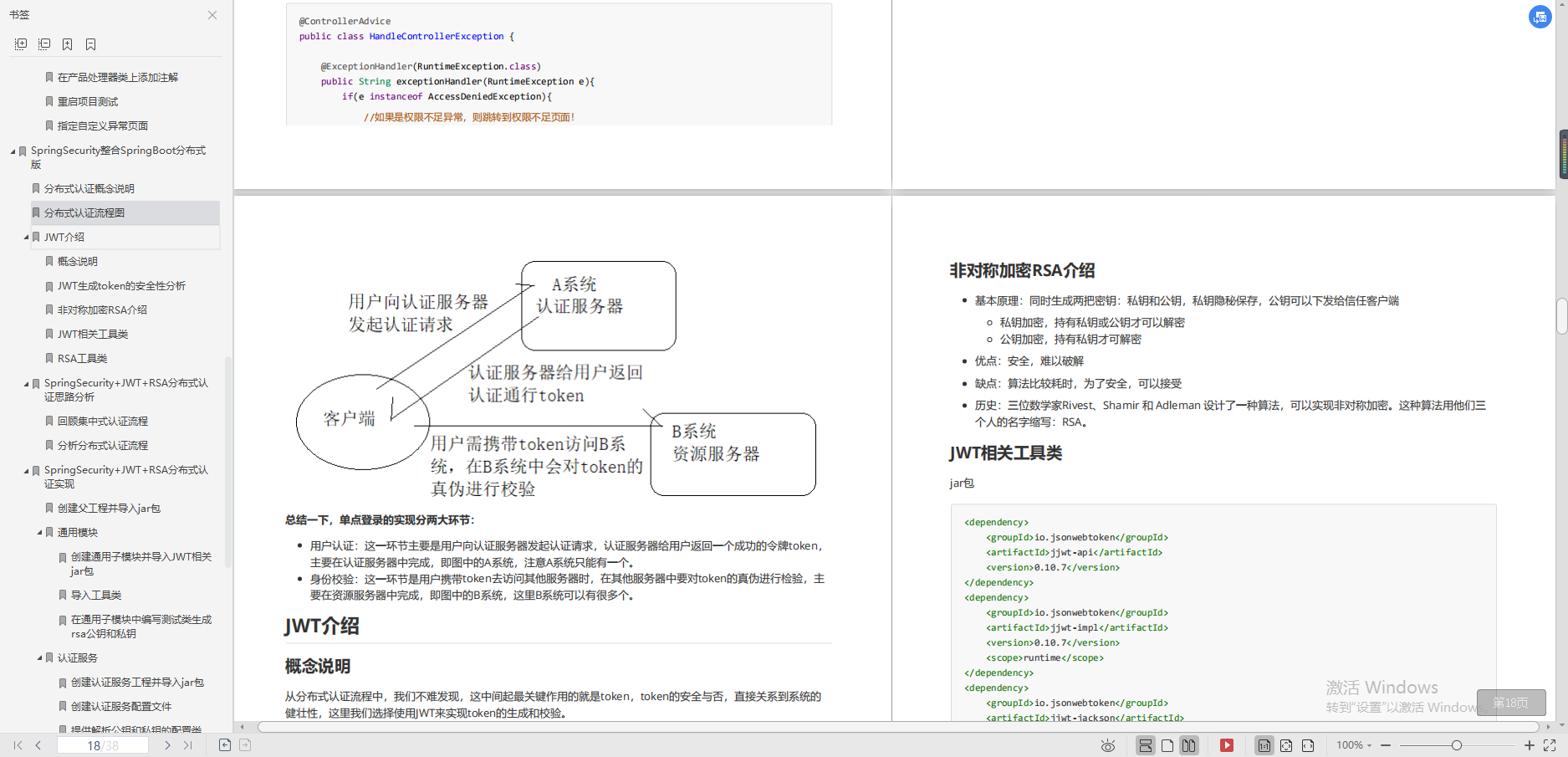
Task: Add a new bookmark
Action: tap(68, 44)
